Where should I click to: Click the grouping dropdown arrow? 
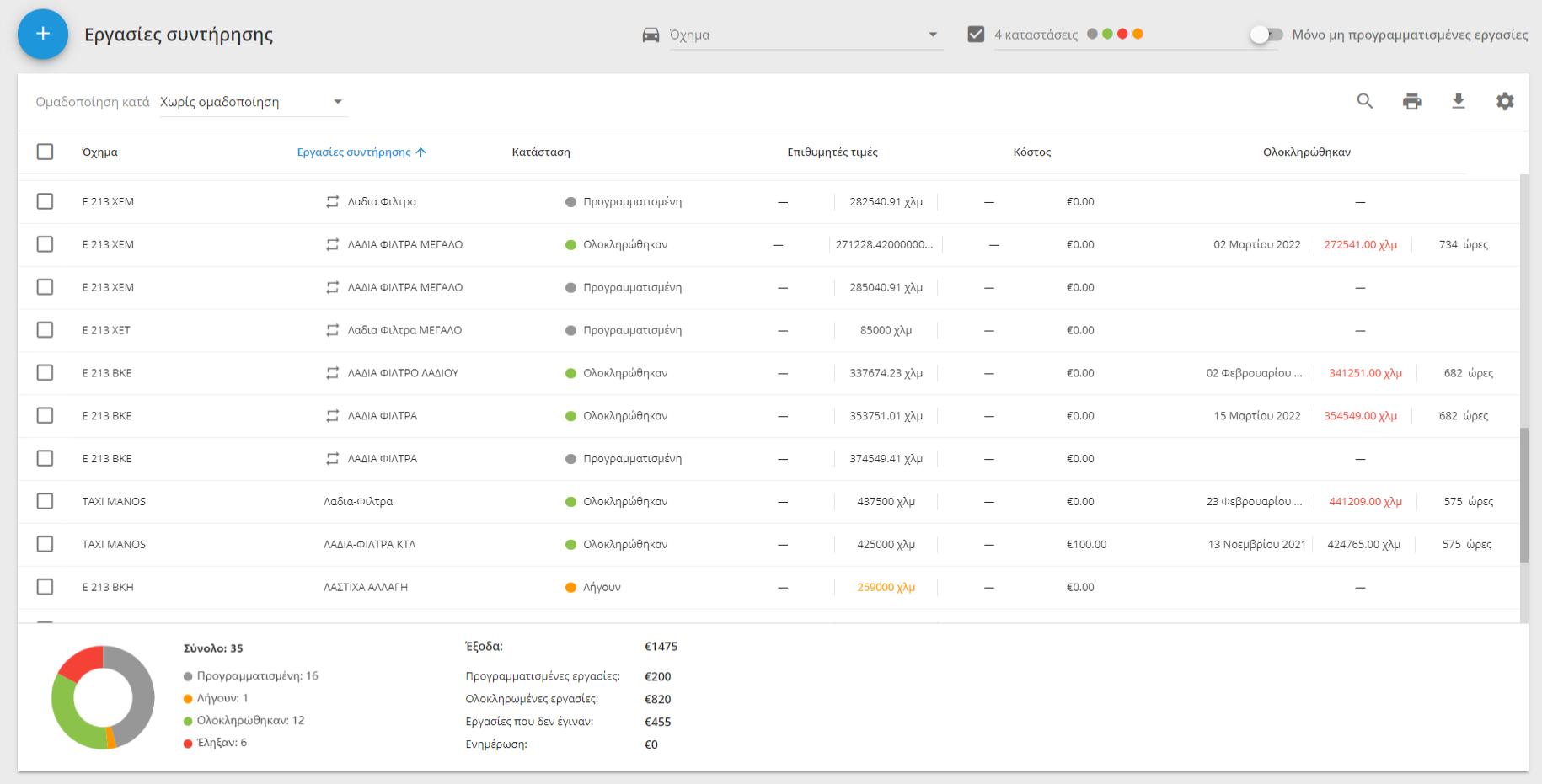coord(338,102)
